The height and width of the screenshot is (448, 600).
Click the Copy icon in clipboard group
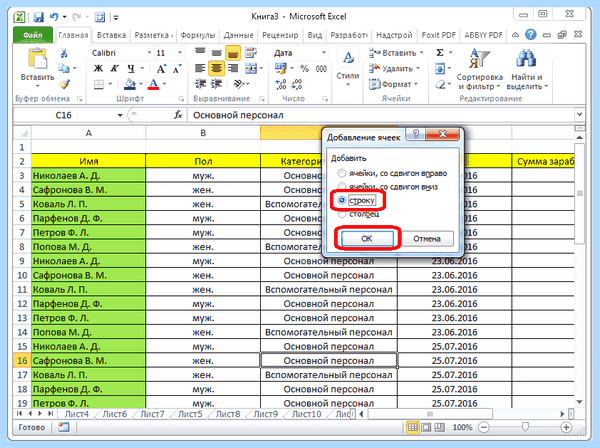64,68
